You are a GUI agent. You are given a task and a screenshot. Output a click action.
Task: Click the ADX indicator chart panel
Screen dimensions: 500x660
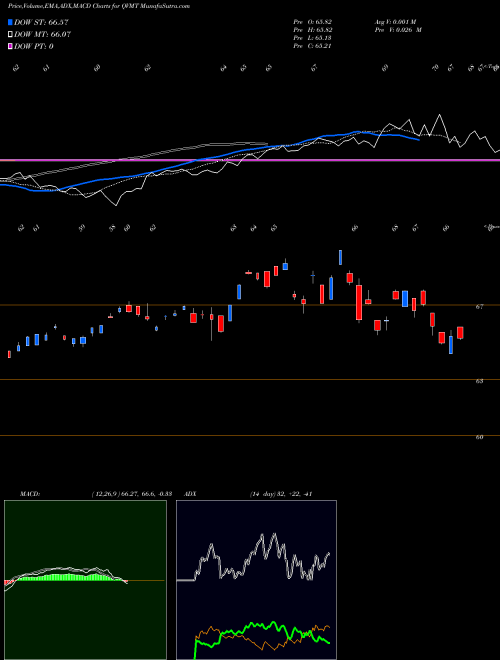pos(256,580)
